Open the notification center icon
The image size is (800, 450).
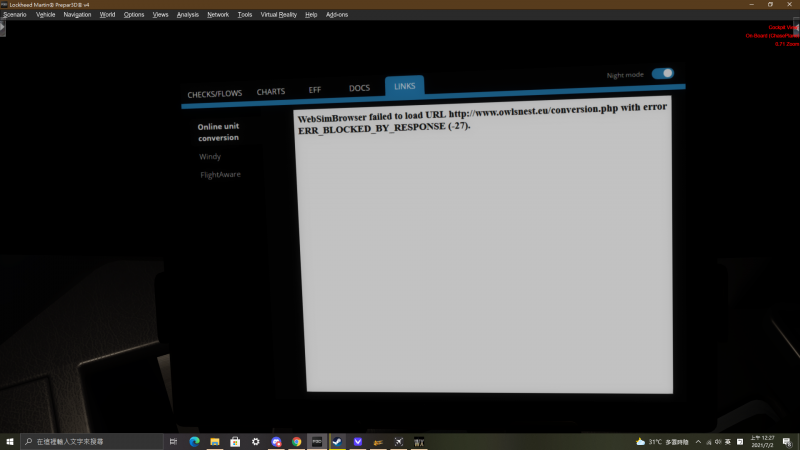[787, 442]
